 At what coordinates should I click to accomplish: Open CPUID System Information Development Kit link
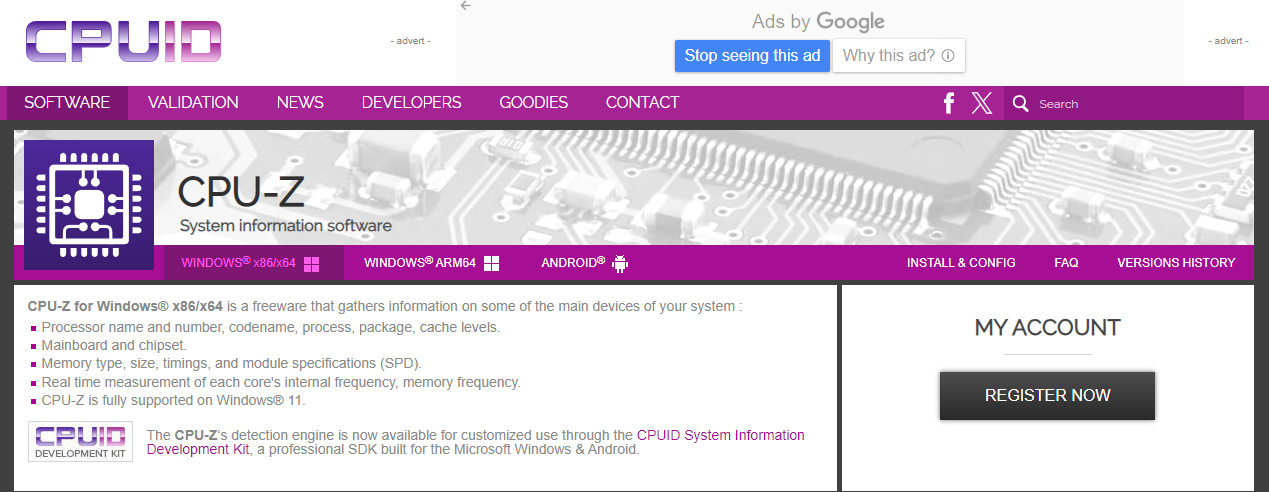point(476,442)
